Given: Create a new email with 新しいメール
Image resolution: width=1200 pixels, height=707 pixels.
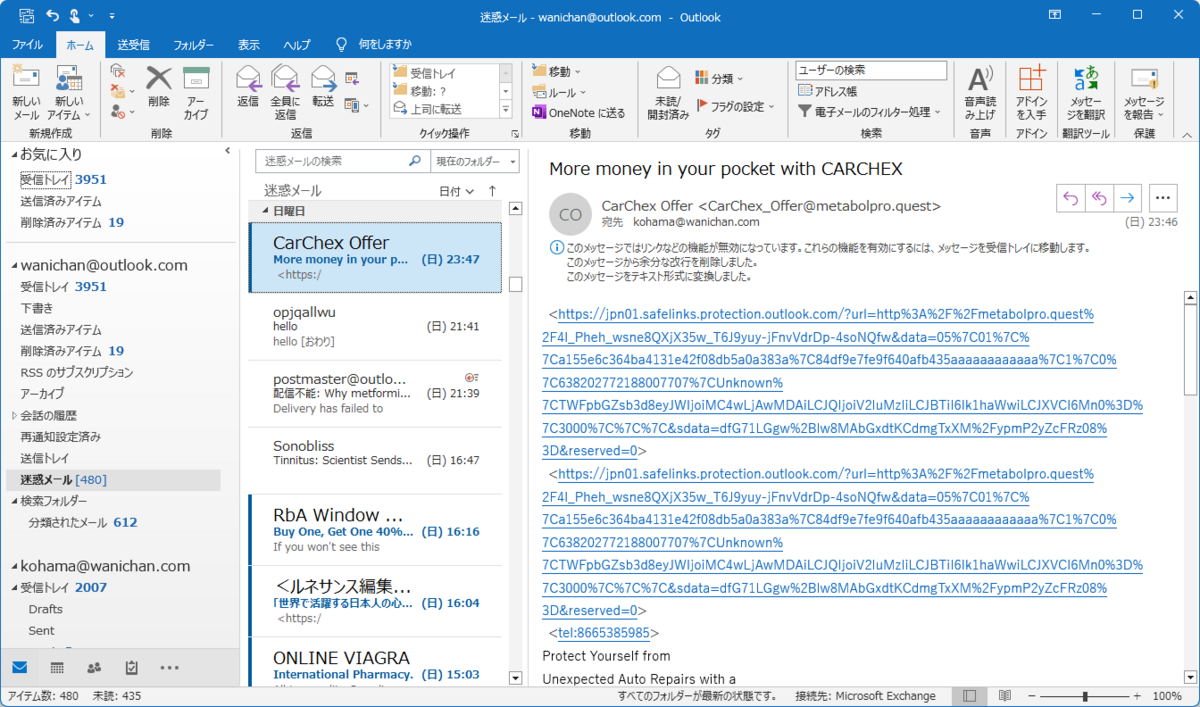Looking at the screenshot, I should pos(25,92).
